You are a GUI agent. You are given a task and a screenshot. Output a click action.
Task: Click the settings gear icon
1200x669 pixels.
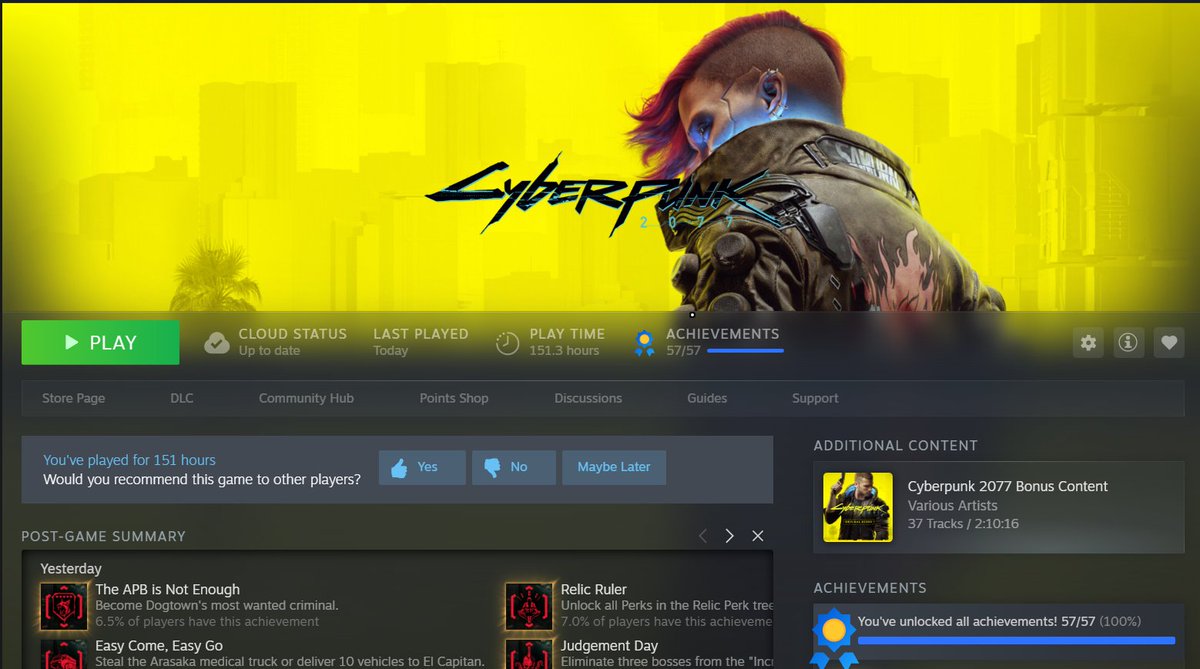click(1088, 343)
